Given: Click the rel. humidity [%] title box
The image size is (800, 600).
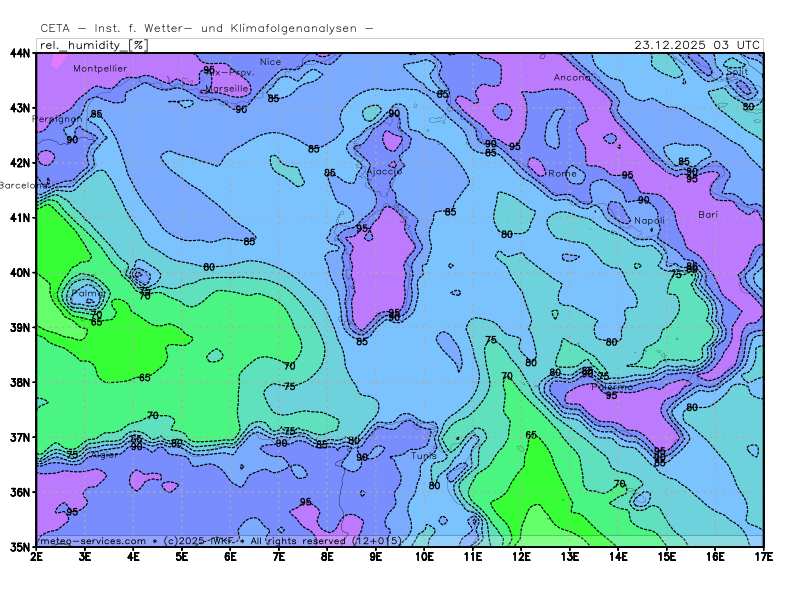Looking at the screenshot, I should 92,45.
